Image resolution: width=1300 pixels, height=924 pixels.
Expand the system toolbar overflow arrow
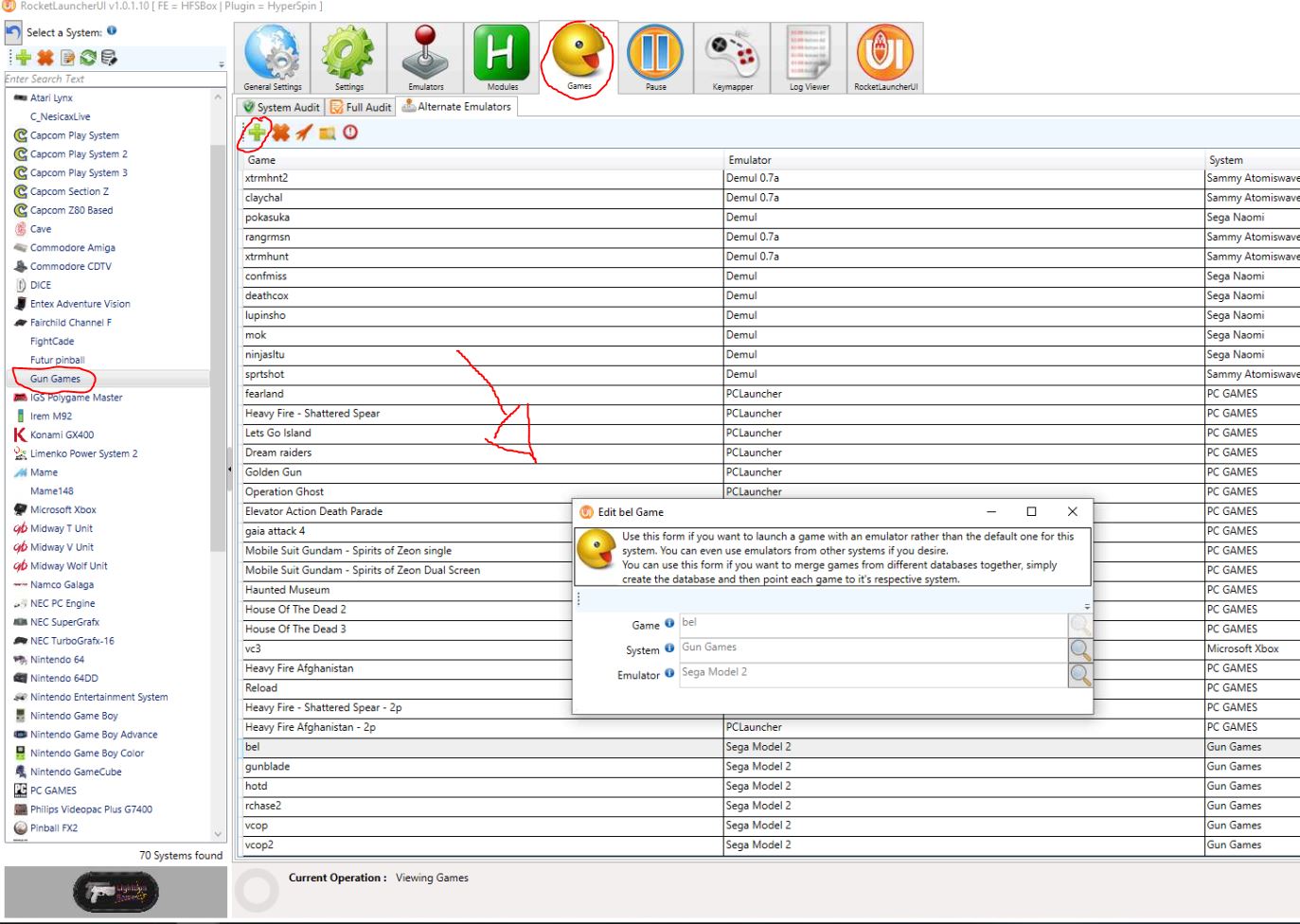point(222,64)
